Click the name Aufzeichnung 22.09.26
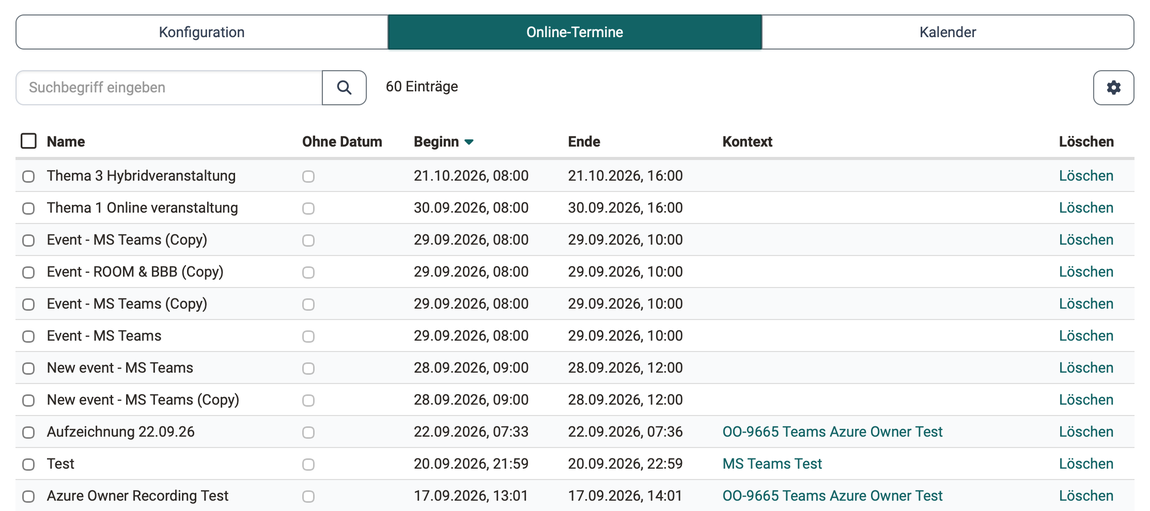The width and height of the screenshot is (1150, 511). coord(120,432)
